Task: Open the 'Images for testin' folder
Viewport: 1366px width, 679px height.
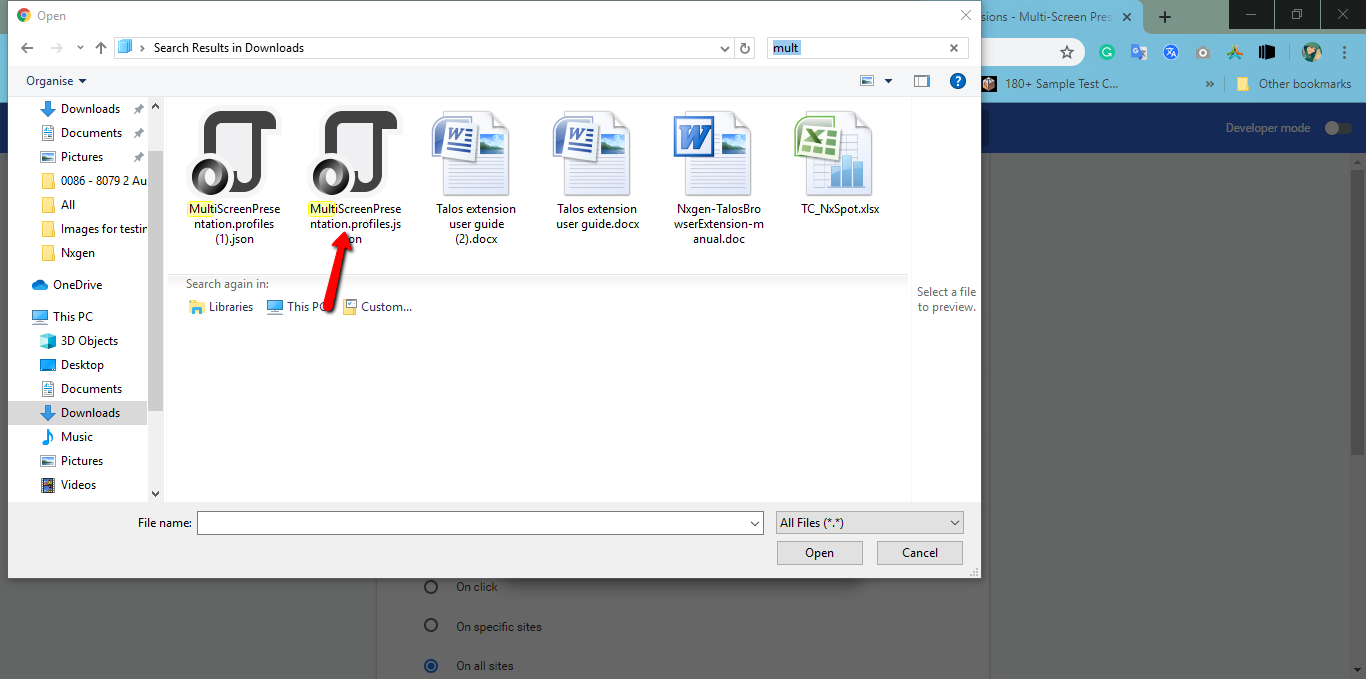Action: (x=93, y=229)
